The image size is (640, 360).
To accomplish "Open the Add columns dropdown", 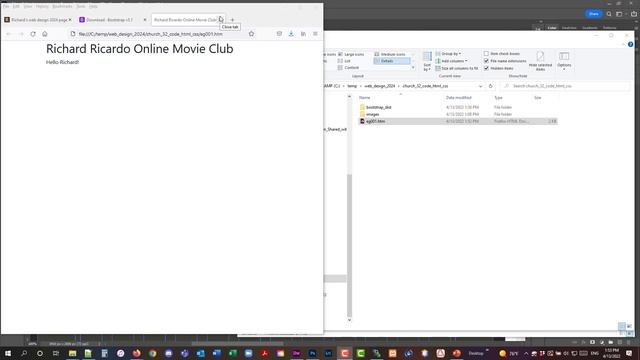I will point(451,61).
